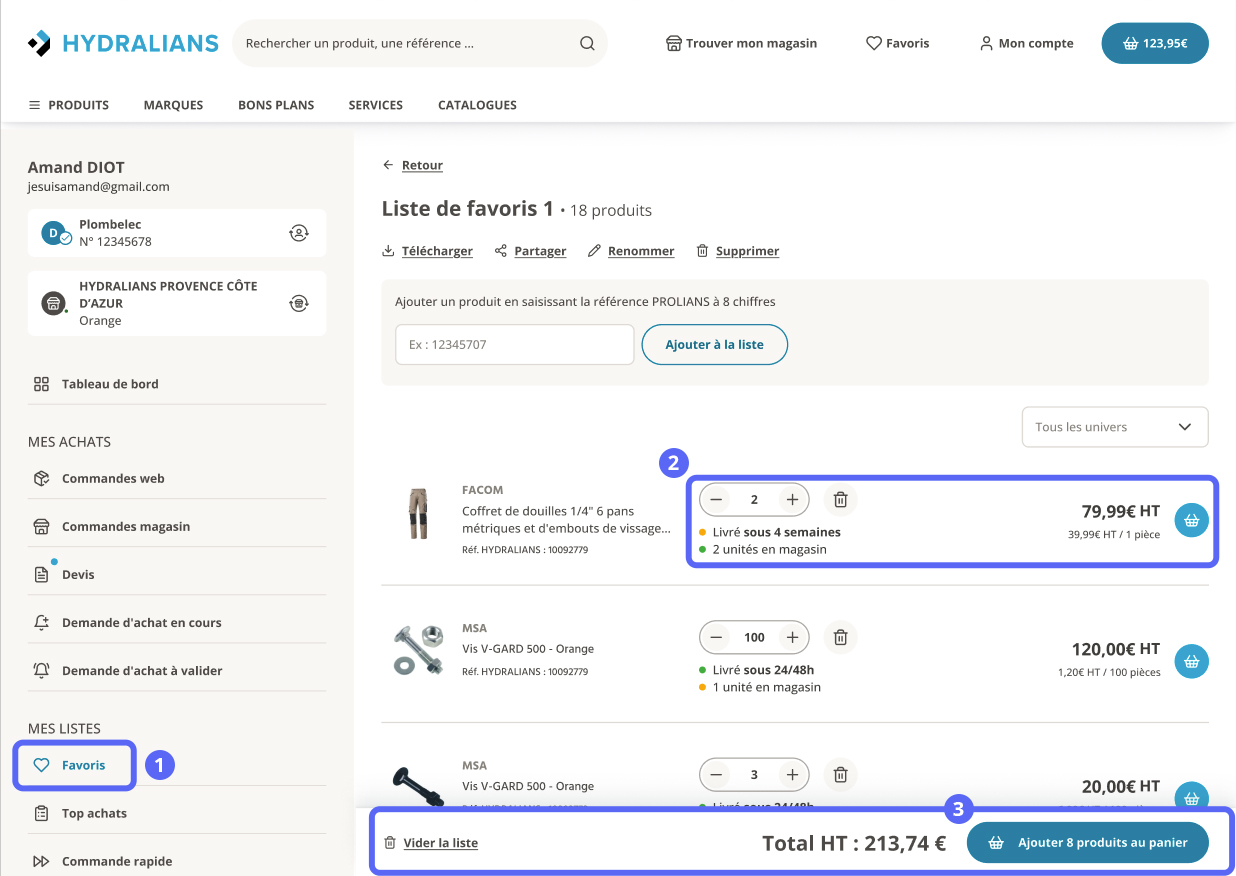Screen dimensions: 1236x876
Task: Click the quantity field showing 100
Action: pos(754,637)
